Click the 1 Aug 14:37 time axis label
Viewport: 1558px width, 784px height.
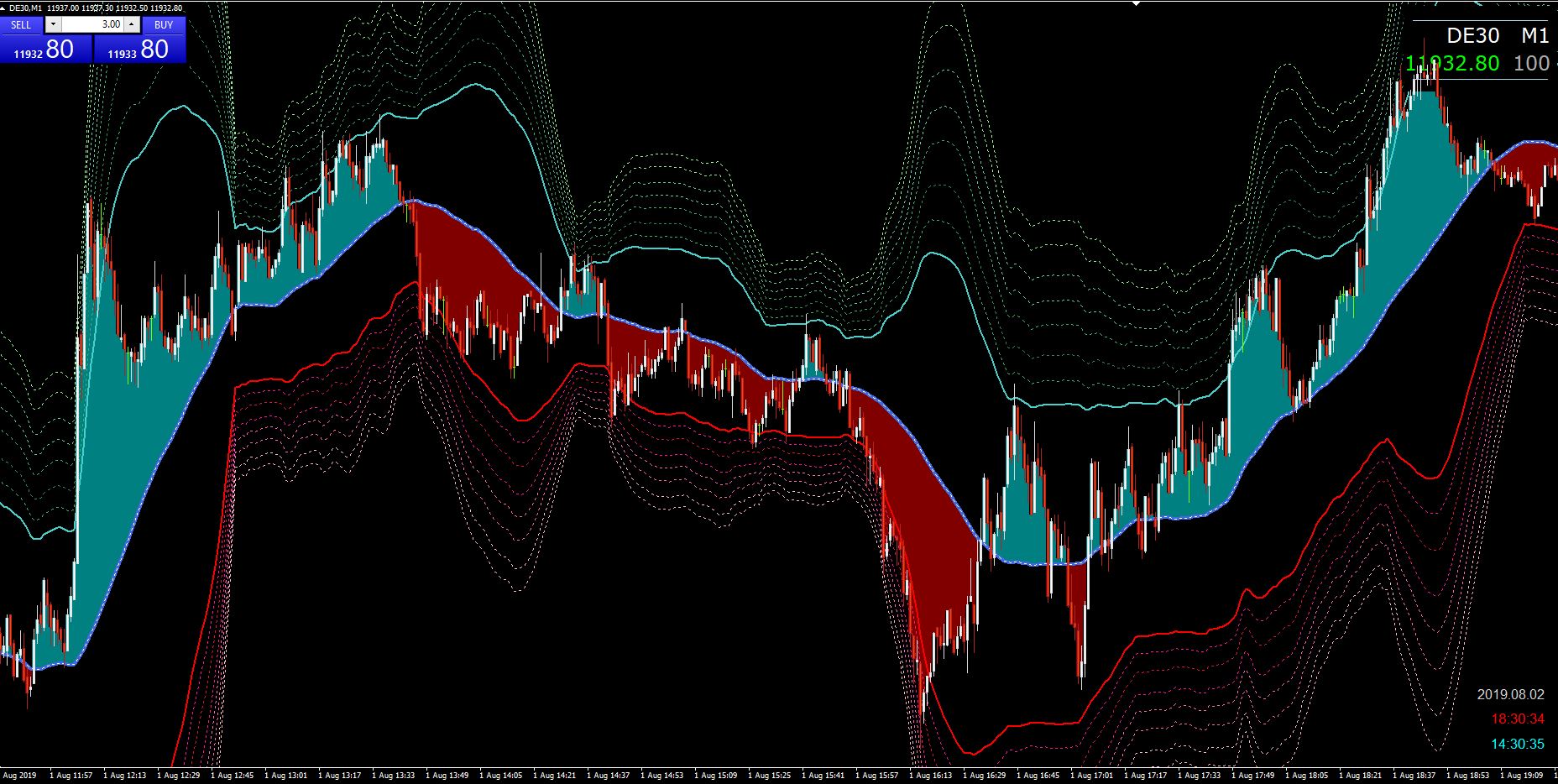point(608,776)
